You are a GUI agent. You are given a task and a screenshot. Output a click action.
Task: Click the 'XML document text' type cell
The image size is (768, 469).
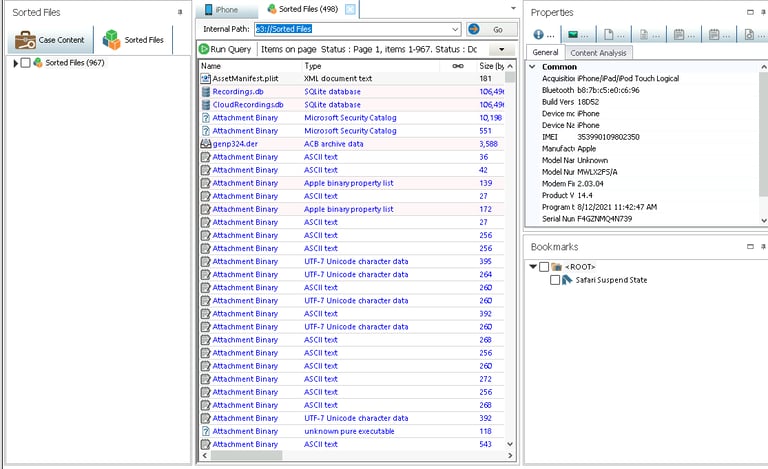[338, 78]
